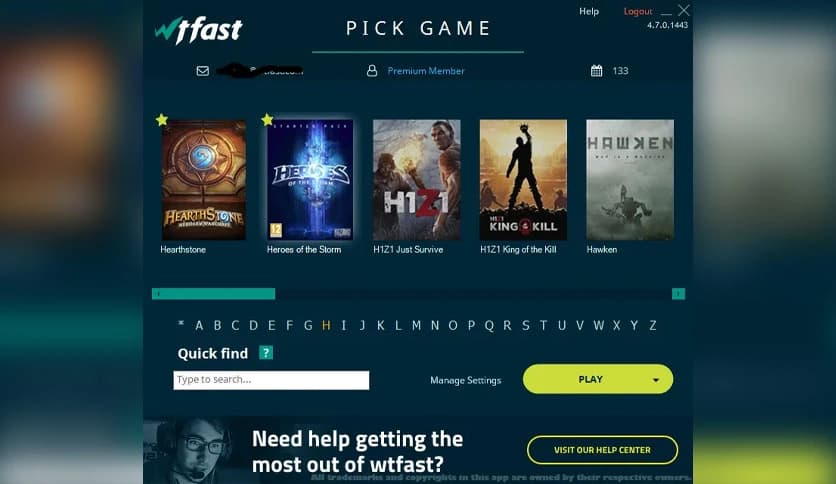Image resolution: width=836 pixels, height=484 pixels.
Task: Show all games with asterisk filter
Action: [x=181, y=324]
